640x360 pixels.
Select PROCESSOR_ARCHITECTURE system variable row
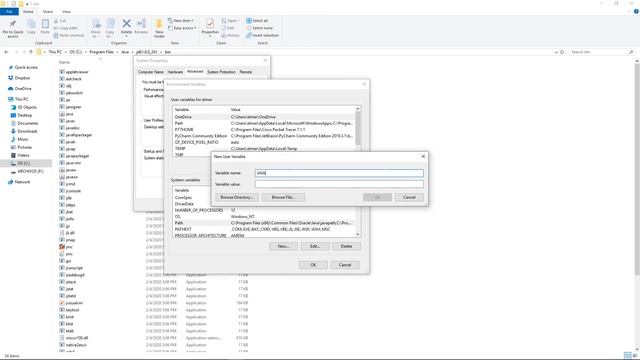click(264, 236)
